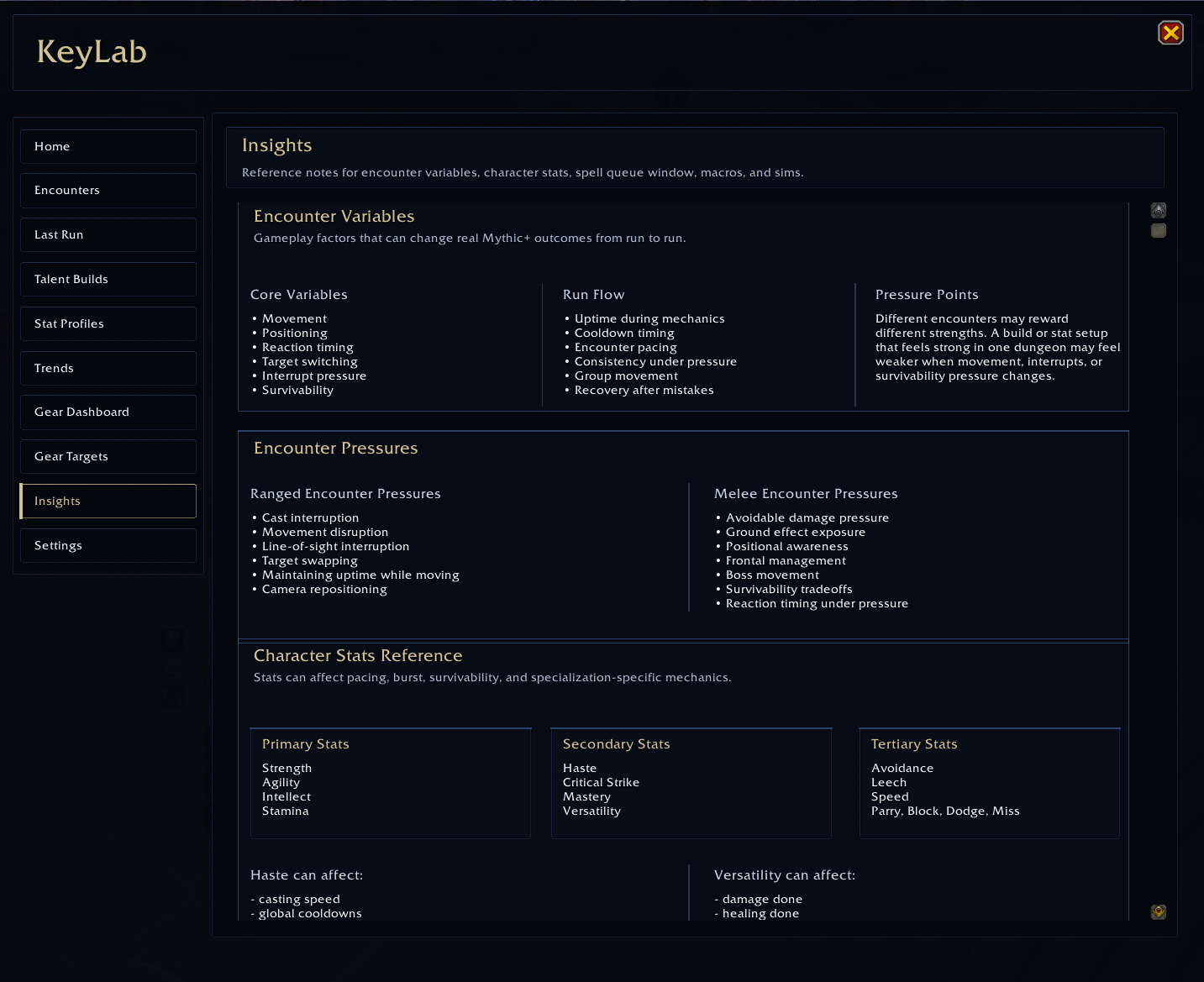Click 'Intellect' in Primary Stats
The image size is (1204, 982).
tap(287, 796)
